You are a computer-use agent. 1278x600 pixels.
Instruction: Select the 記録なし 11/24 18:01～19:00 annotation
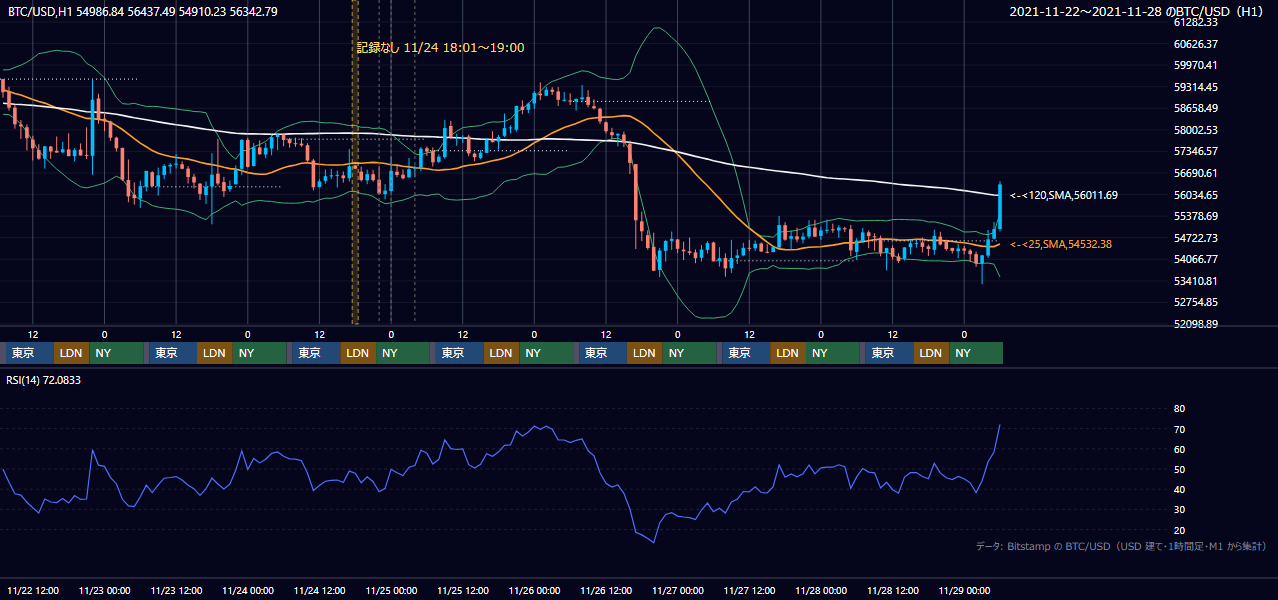click(440, 47)
